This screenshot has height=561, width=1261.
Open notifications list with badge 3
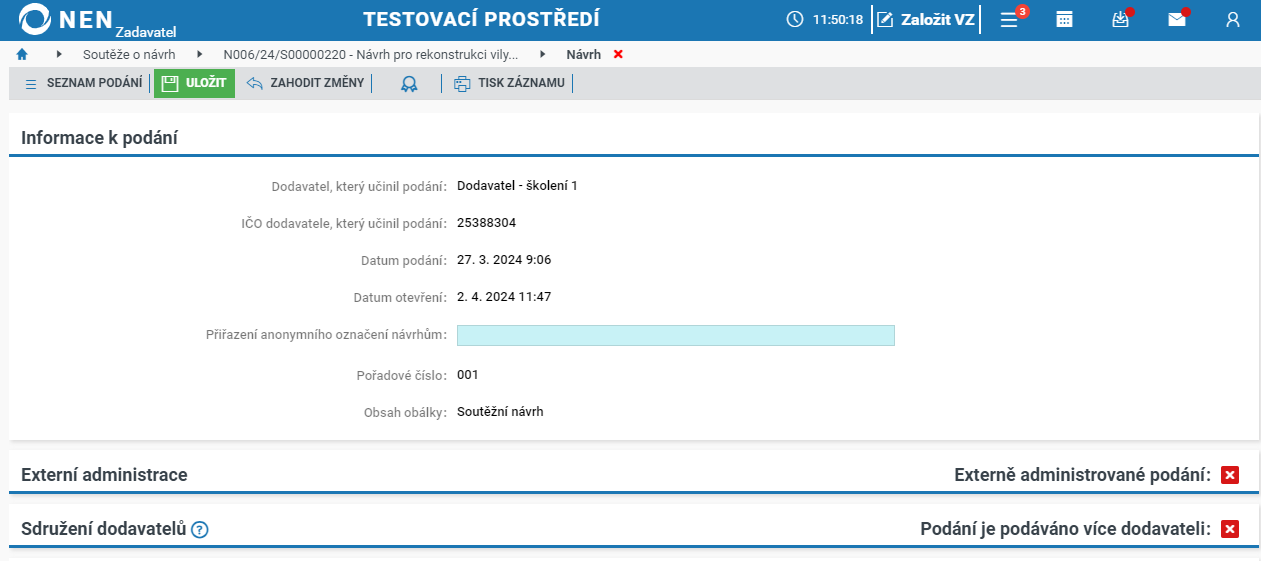[1011, 19]
